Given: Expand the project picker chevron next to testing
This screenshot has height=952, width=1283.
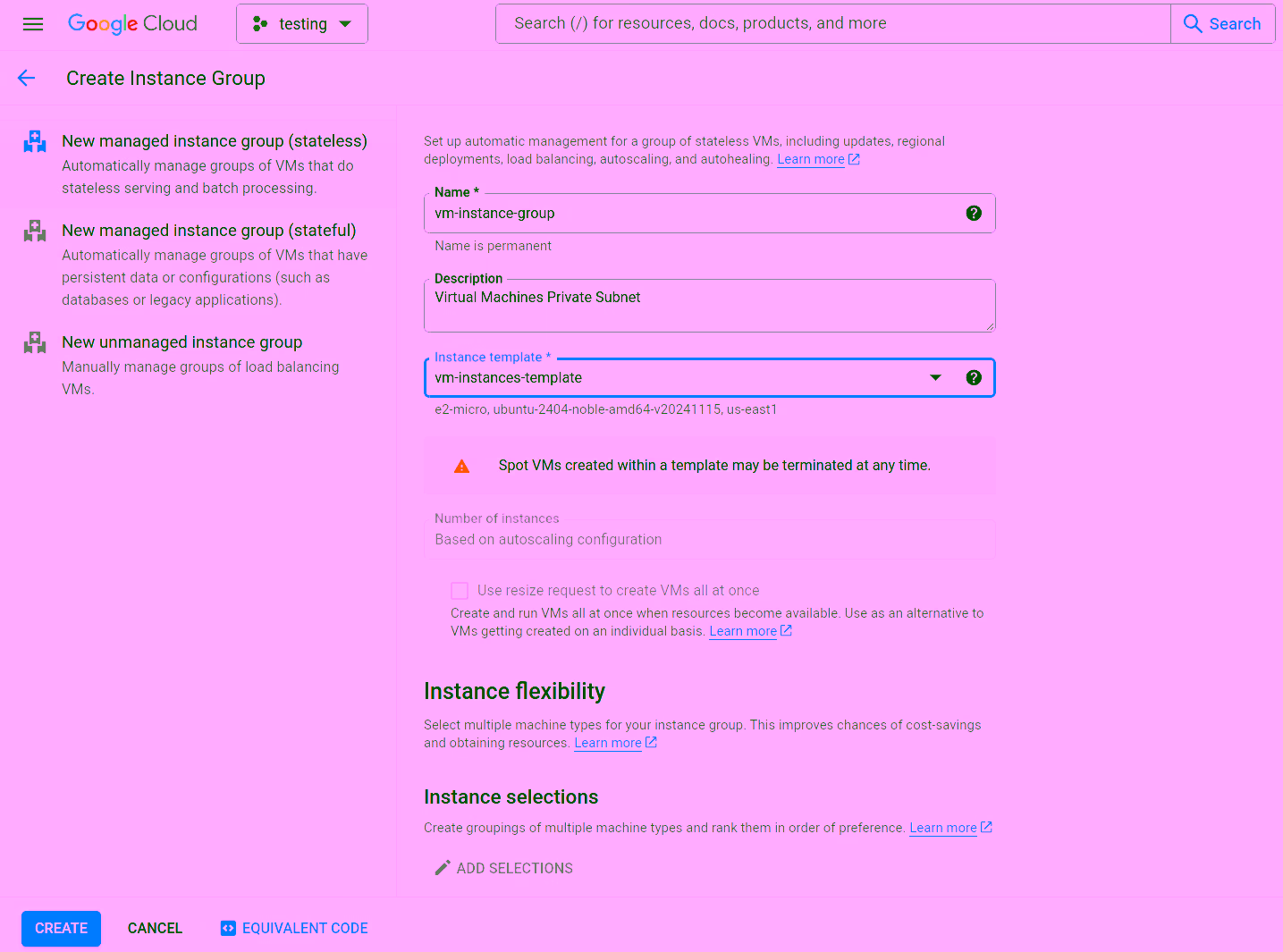Looking at the screenshot, I should coord(343,24).
